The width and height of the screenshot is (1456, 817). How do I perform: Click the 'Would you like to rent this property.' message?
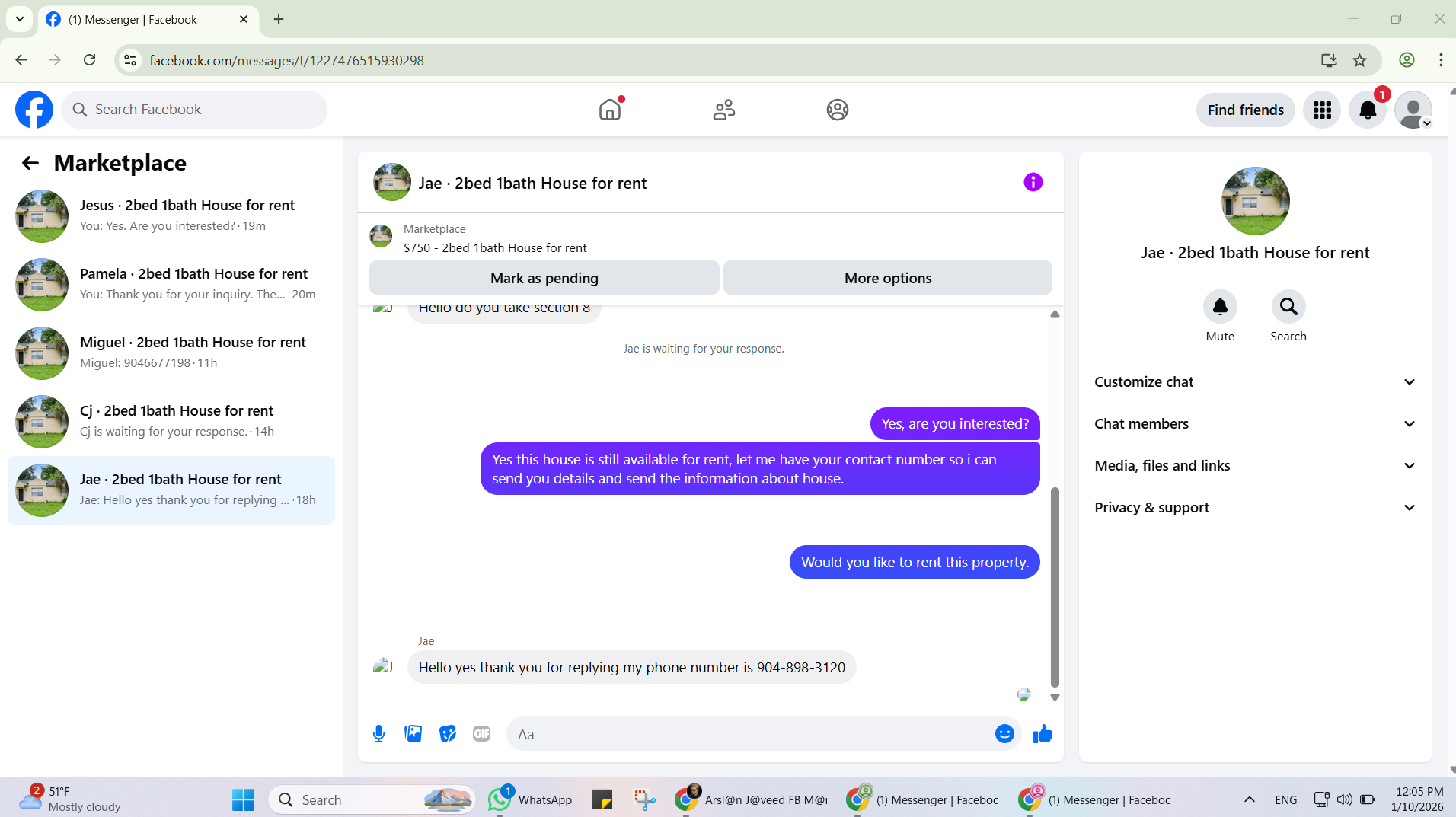click(915, 563)
